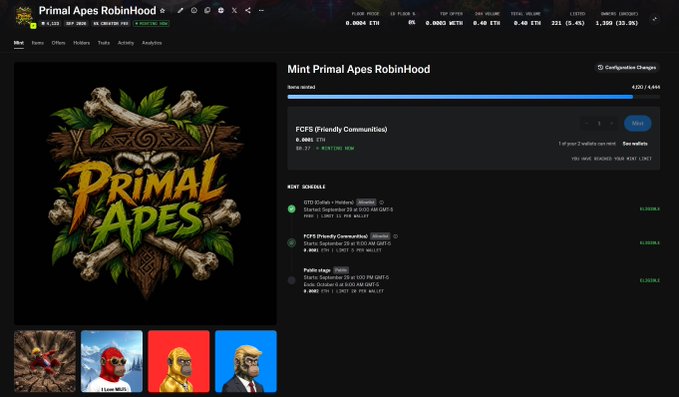Select the gold ape on red thumbnail
Viewport: 679px width, 397px height.
point(179,361)
